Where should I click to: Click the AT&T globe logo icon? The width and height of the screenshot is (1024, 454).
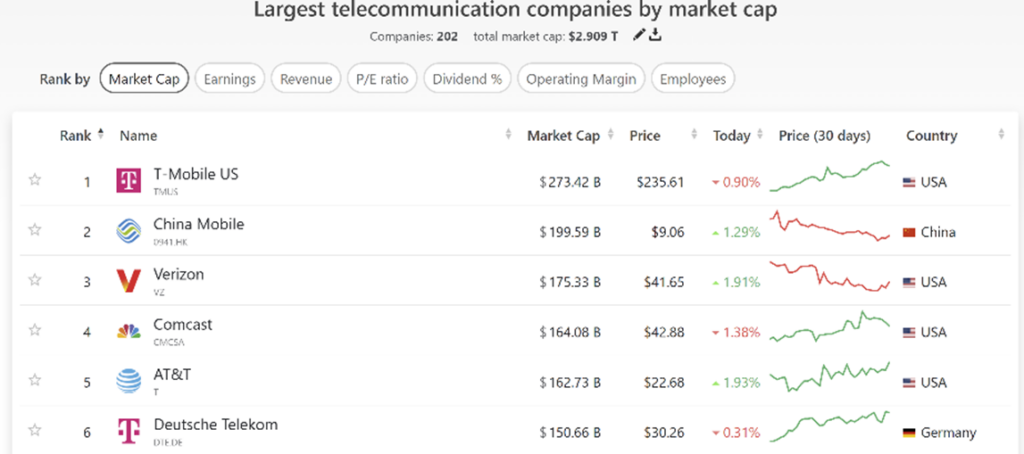click(x=128, y=381)
